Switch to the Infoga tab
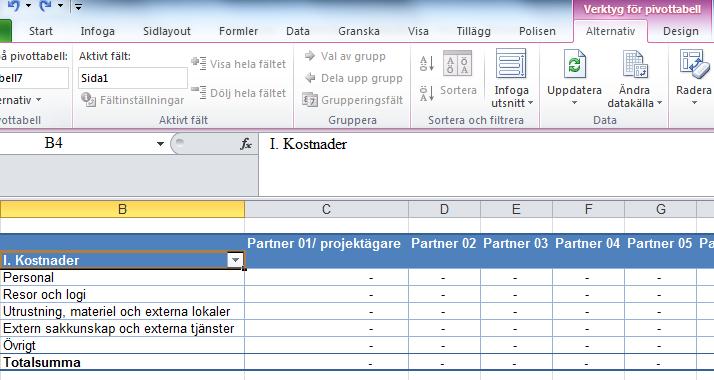This screenshot has width=714, height=380. pyautogui.click(x=97, y=31)
